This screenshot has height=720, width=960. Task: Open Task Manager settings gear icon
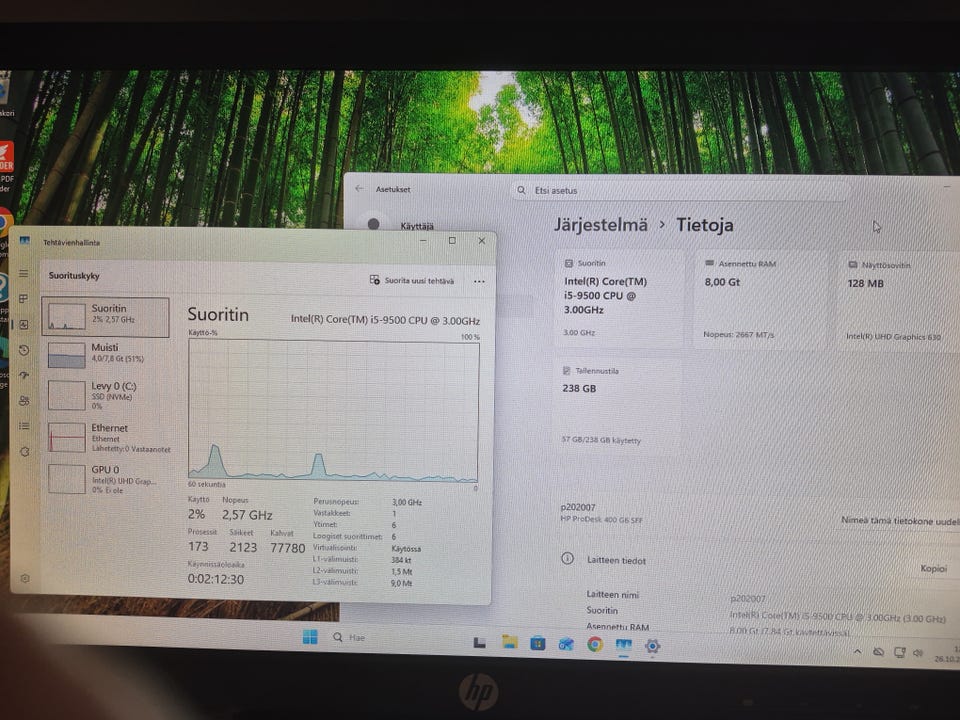click(x=25, y=579)
